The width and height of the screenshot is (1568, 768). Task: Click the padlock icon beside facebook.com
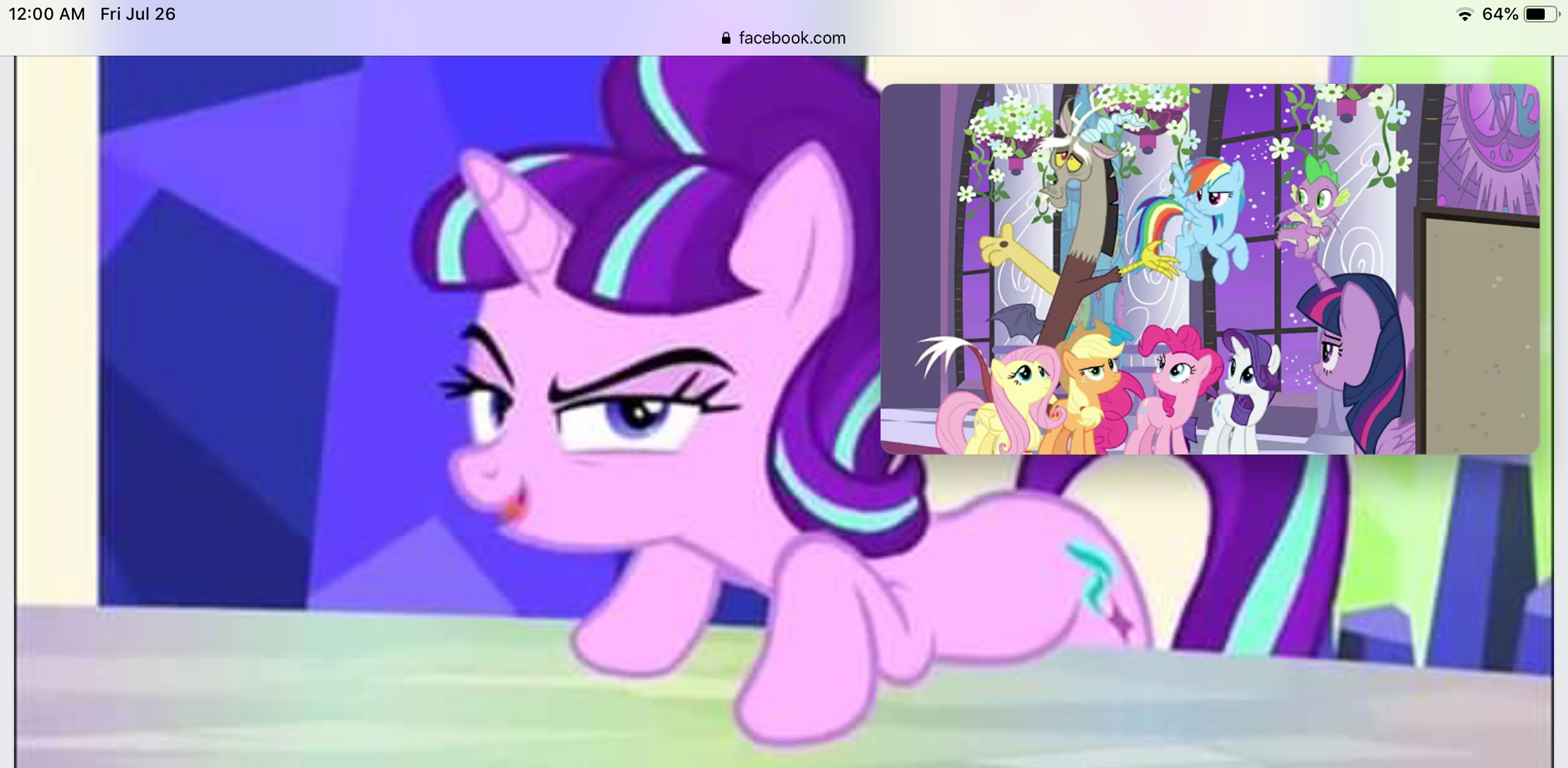[726, 38]
